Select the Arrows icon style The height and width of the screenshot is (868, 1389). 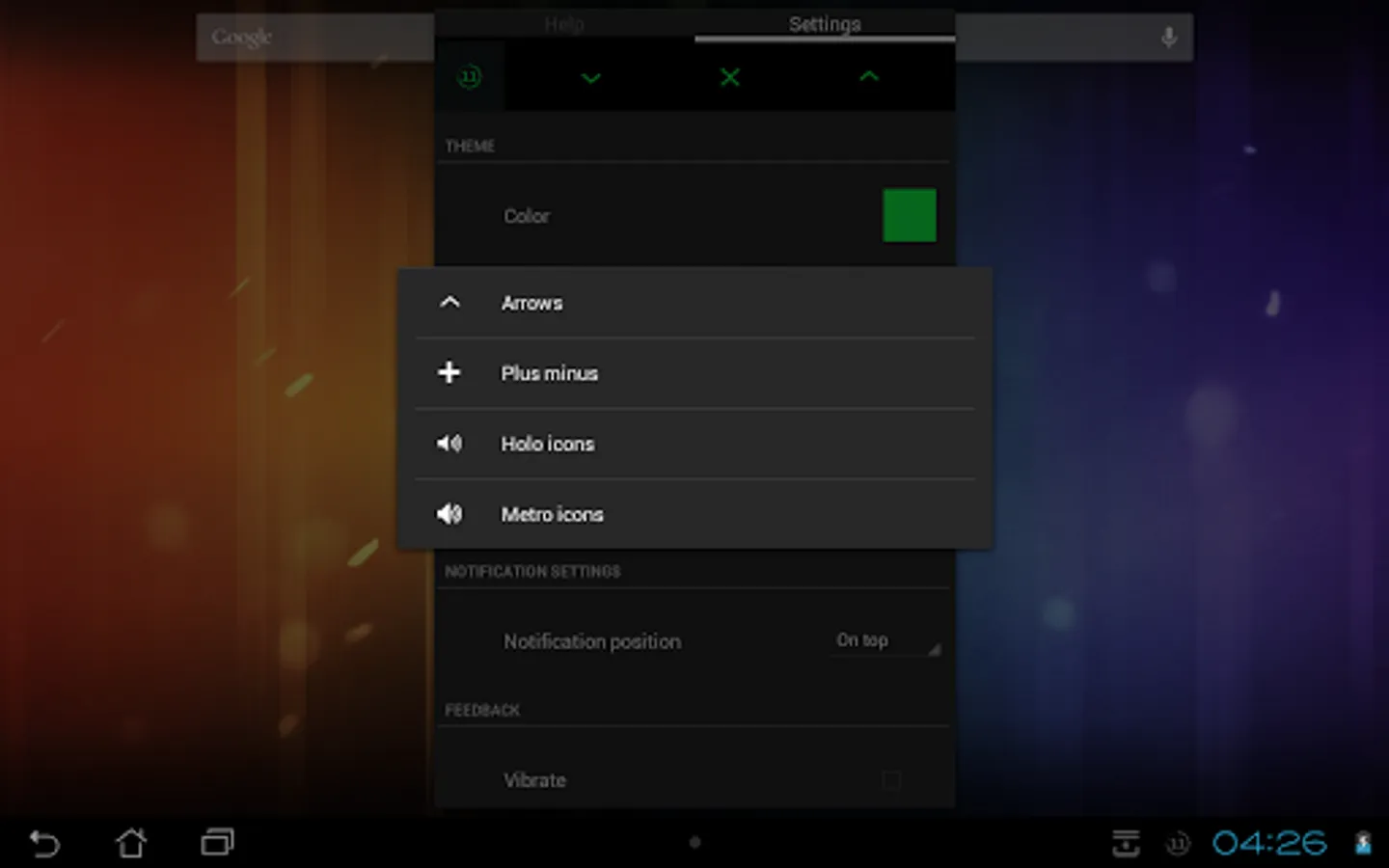click(x=694, y=303)
